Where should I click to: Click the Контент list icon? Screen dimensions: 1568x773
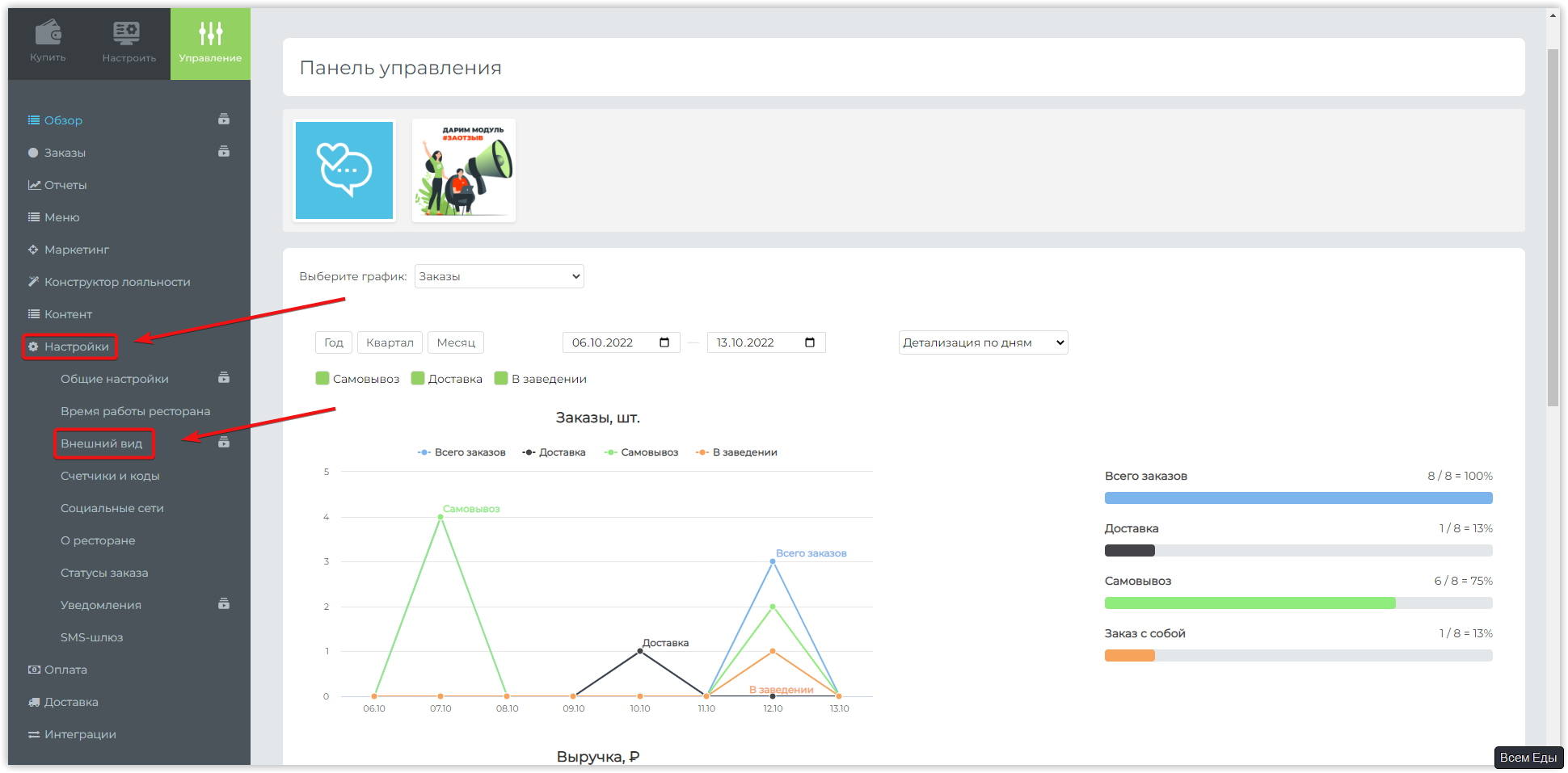coord(34,314)
